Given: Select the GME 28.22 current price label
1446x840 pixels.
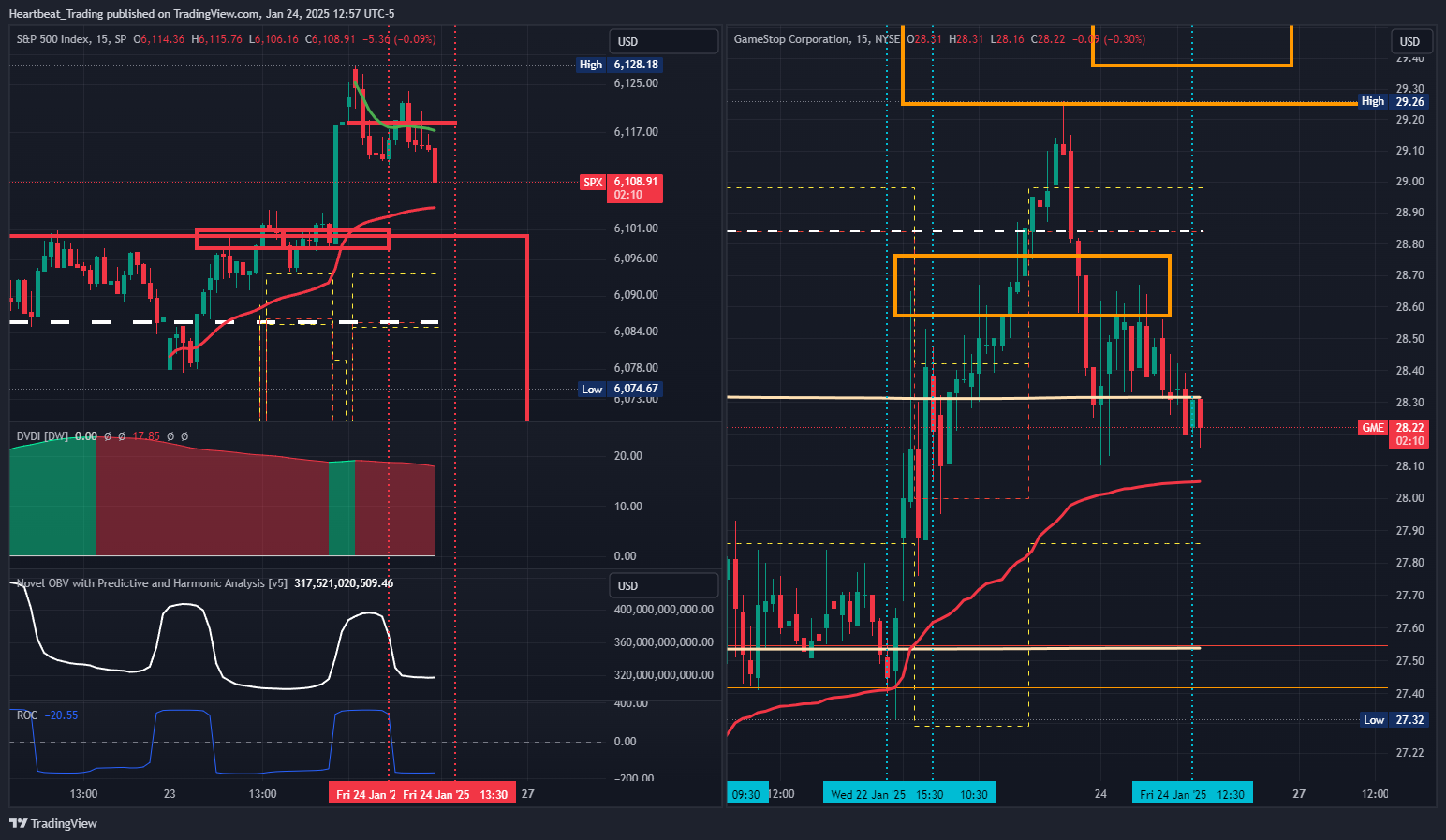Looking at the screenshot, I should pyautogui.click(x=1394, y=434).
